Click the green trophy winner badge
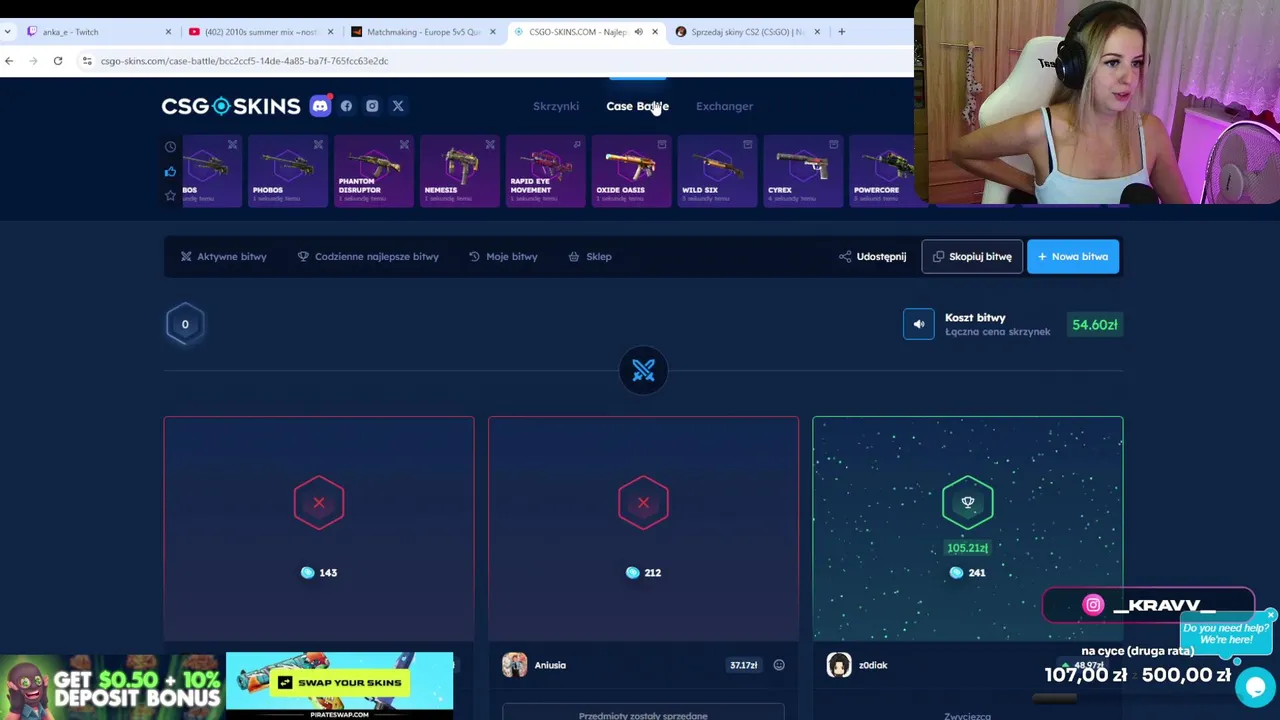This screenshot has width=1280, height=720. 967,503
